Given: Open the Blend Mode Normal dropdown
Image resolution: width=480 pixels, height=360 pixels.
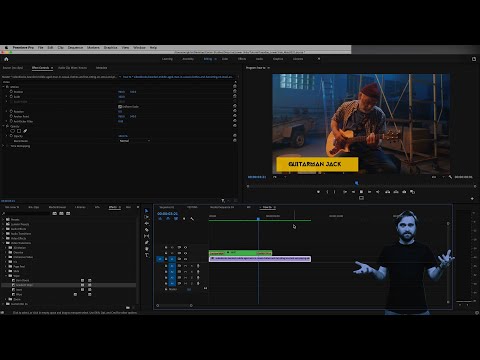Looking at the screenshot, I should pyautogui.click(x=134, y=141).
